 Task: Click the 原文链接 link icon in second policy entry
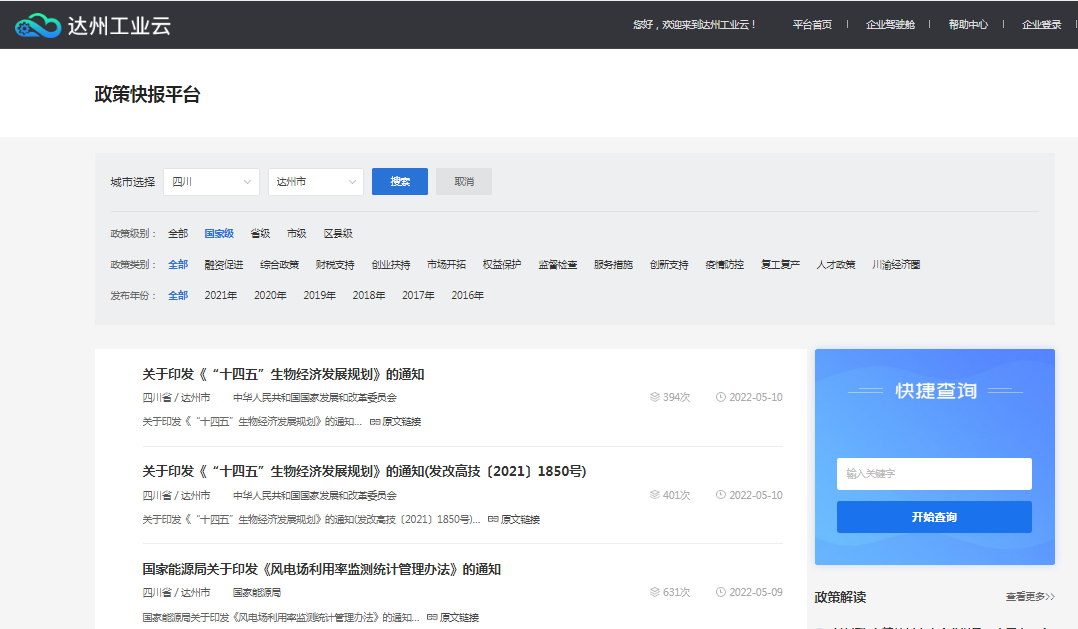493,520
